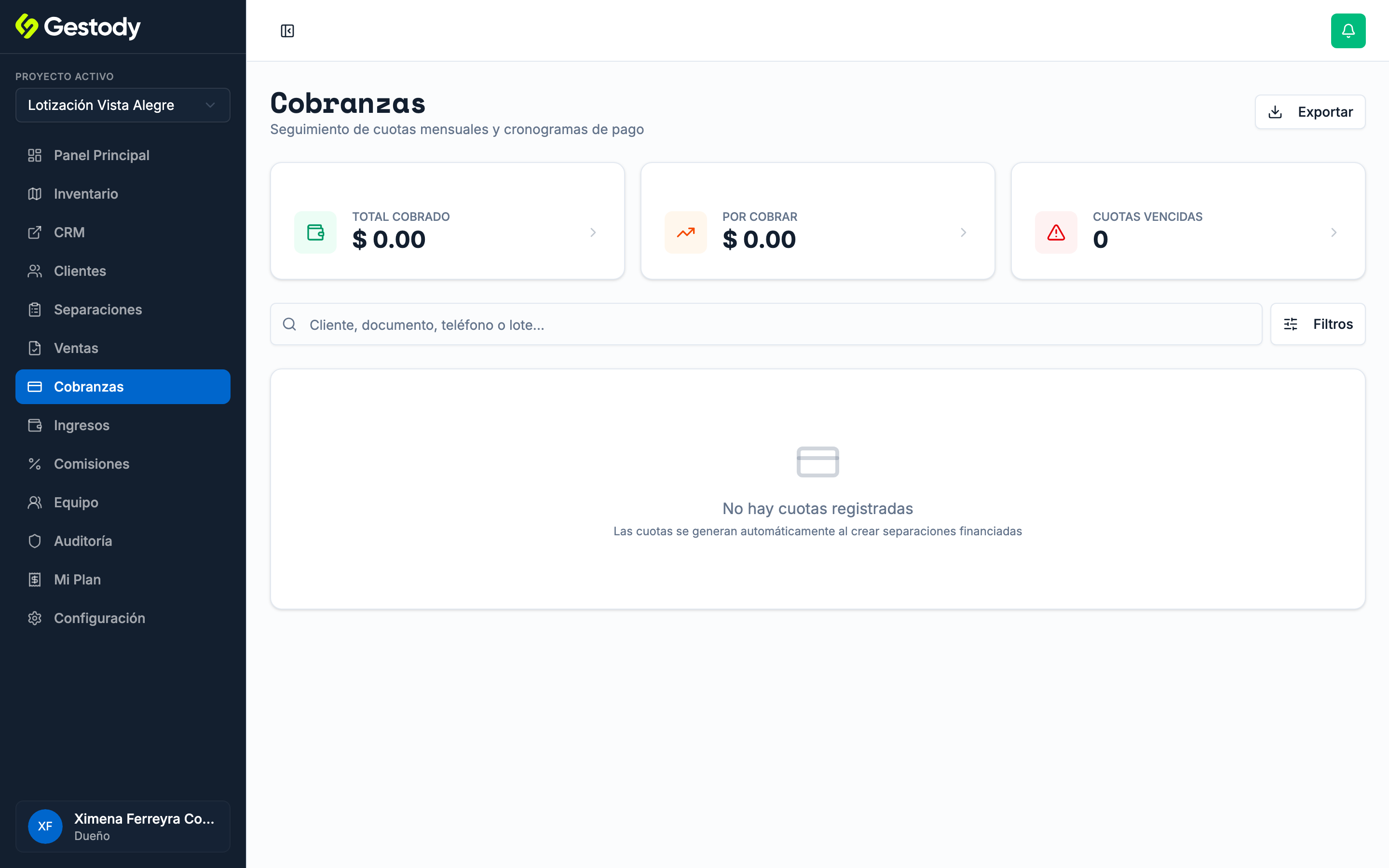The height and width of the screenshot is (868, 1389).
Task: Open the Equipo menu item
Action: click(123, 502)
